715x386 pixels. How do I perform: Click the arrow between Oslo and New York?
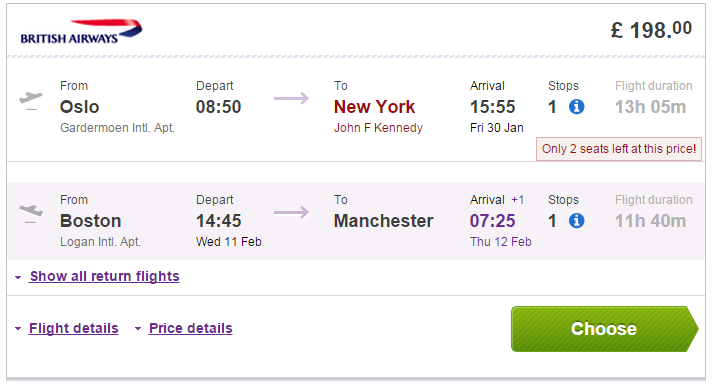291,98
